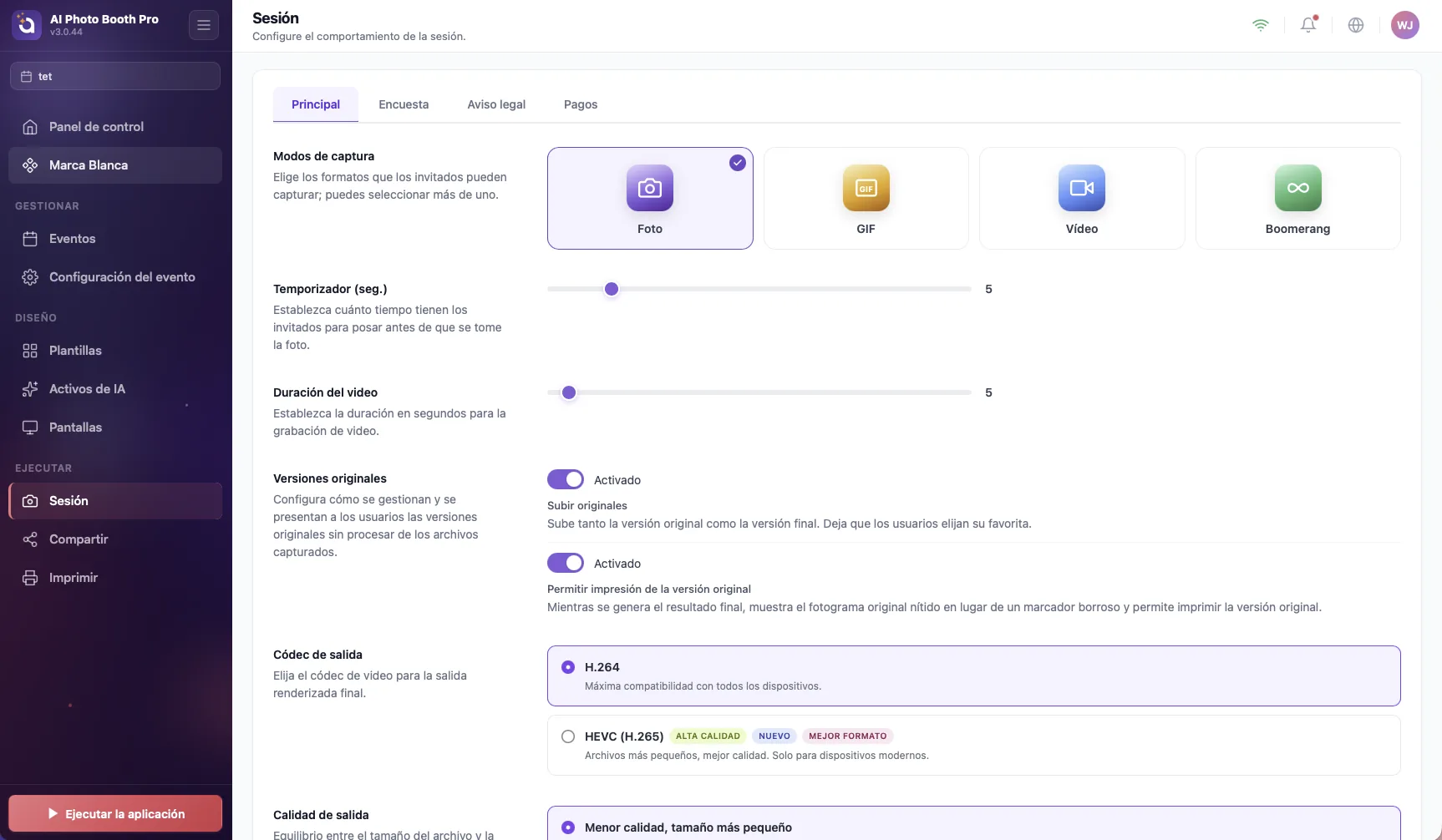
Task: Open WJ user avatar menu
Action: pyautogui.click(x=1405, y=25)
